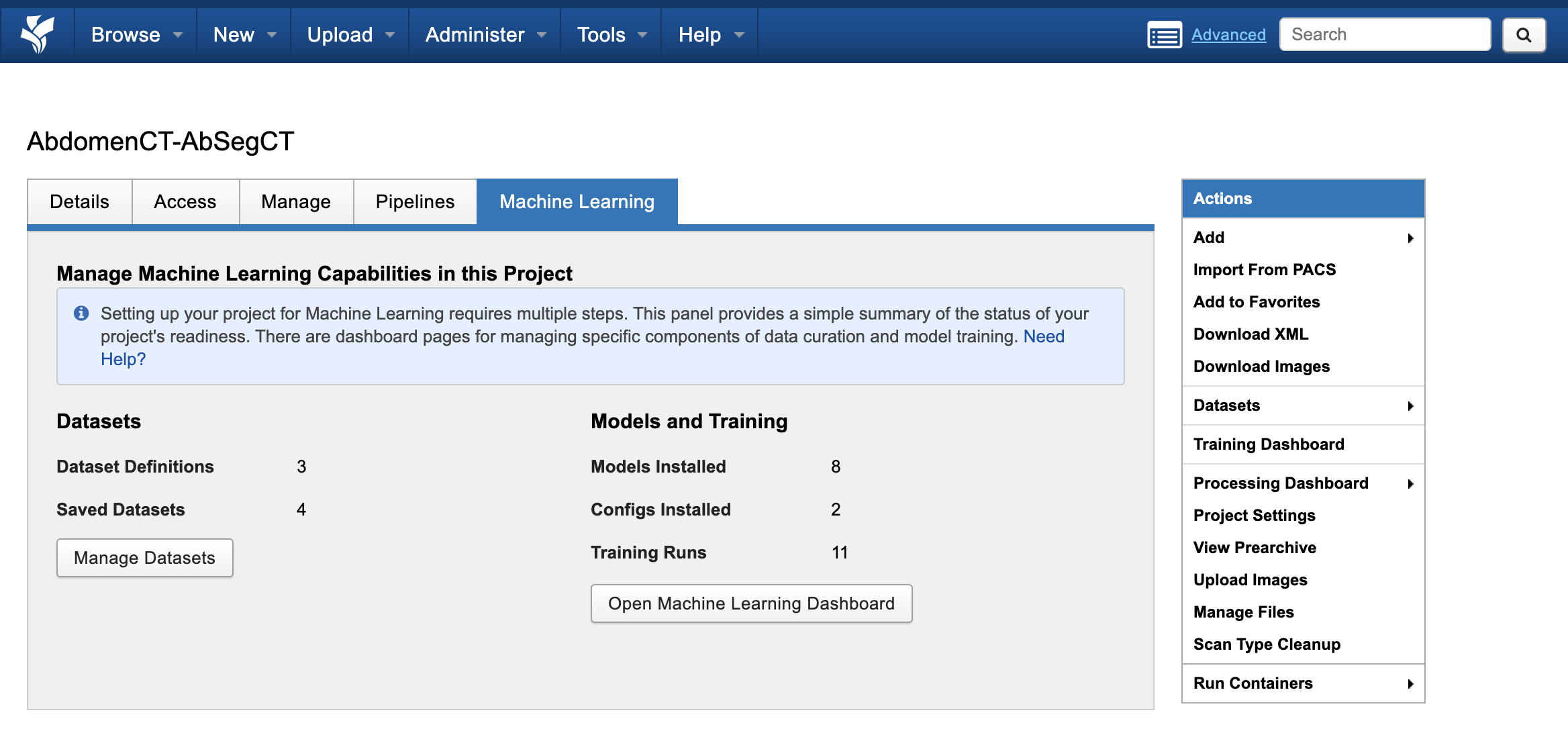
Task: Click the Manage Datasets button
Action: (x=144, y=558)
